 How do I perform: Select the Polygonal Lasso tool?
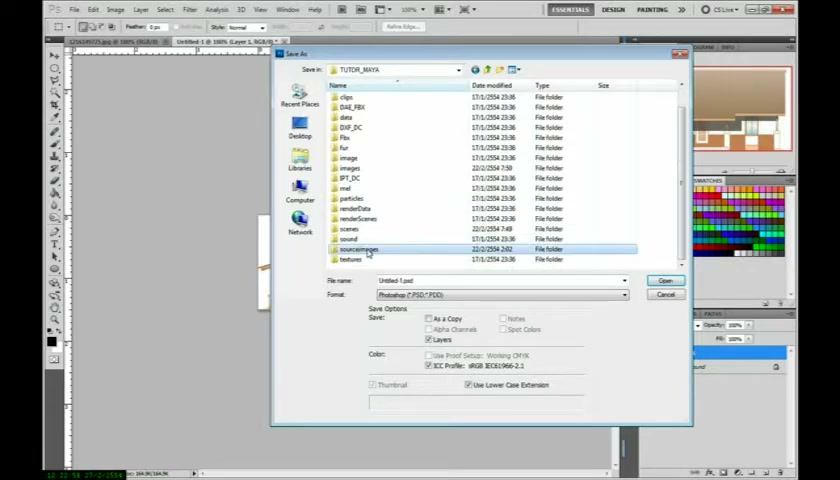(x=55, y=81)
